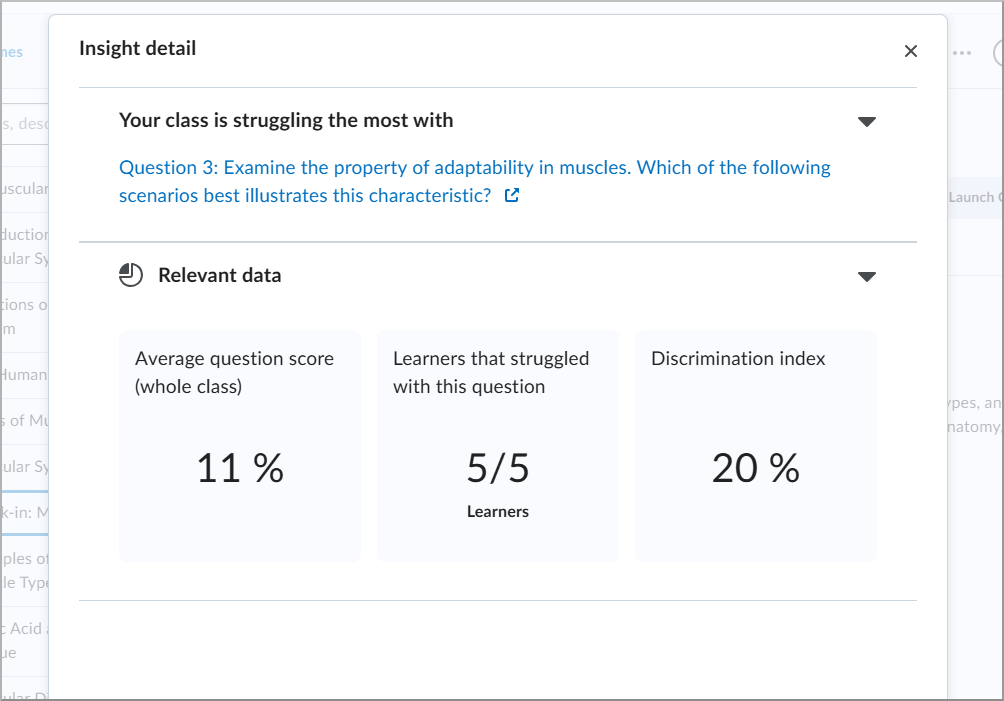Switch to the cut-off 'nes' tab at top left
Screen dimensions: 1004x701
[12, 52]
